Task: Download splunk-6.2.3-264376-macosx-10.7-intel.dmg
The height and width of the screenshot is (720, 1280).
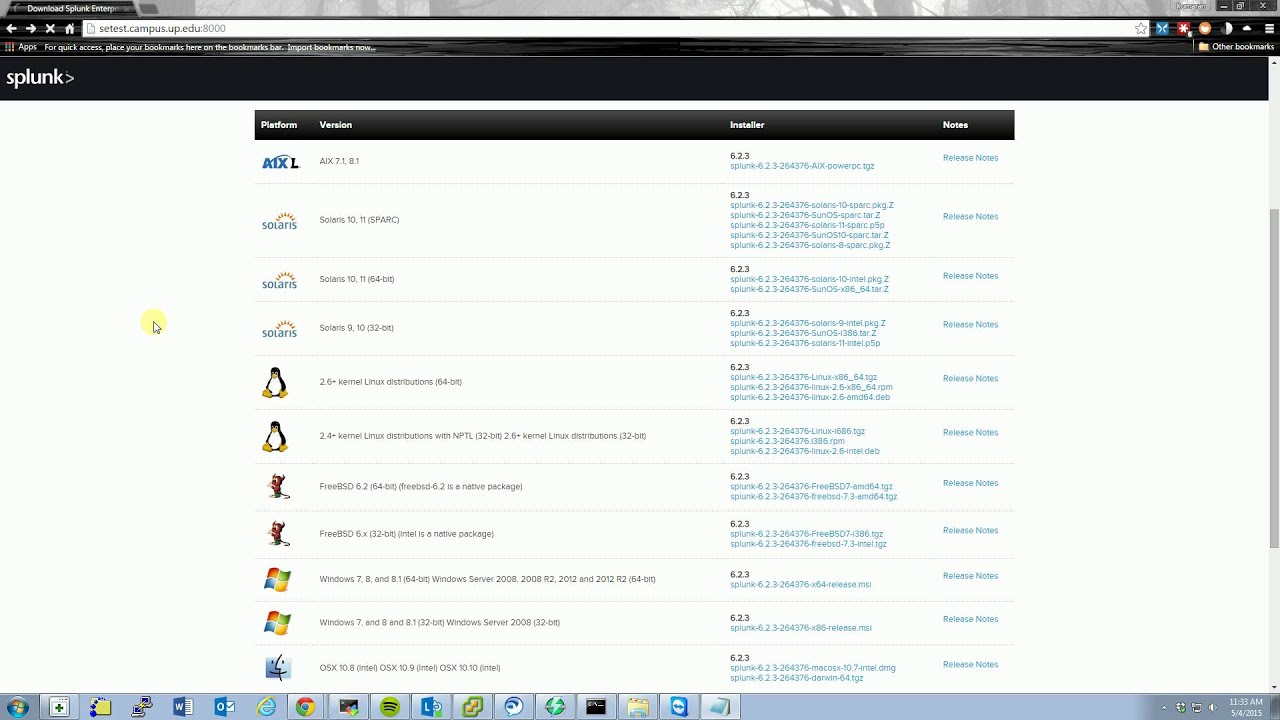Action: point(813,668)
